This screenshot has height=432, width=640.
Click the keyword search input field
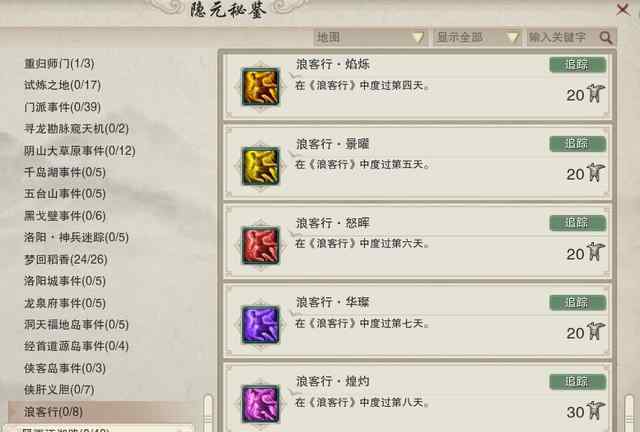pyautogui.click(x=563, y=38)
